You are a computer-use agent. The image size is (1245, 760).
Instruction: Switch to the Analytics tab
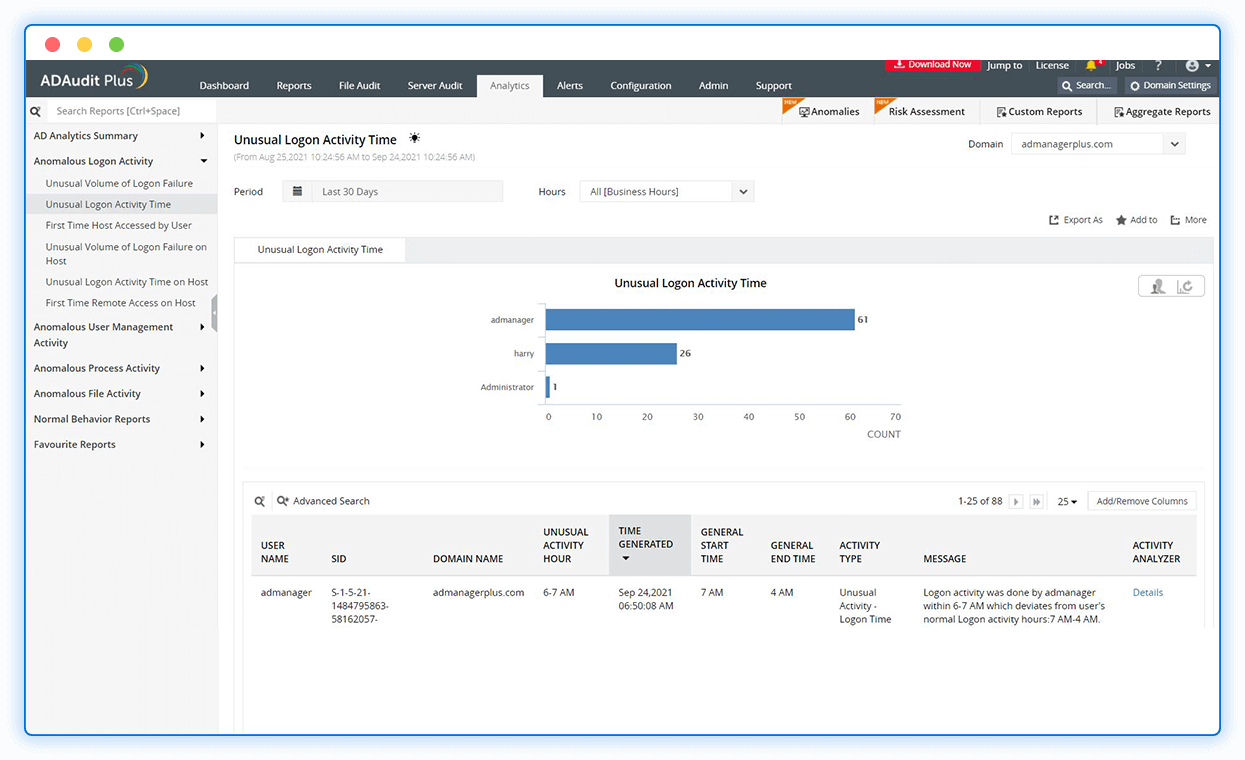[x=509, y=85]
